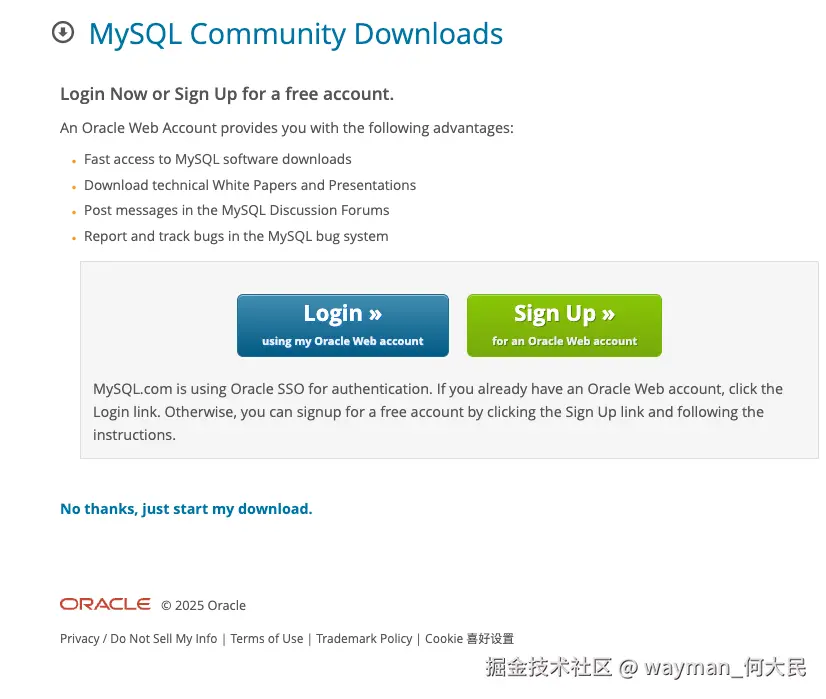Click the Login Now or Sign Up heading

click(x=227, y=94)
